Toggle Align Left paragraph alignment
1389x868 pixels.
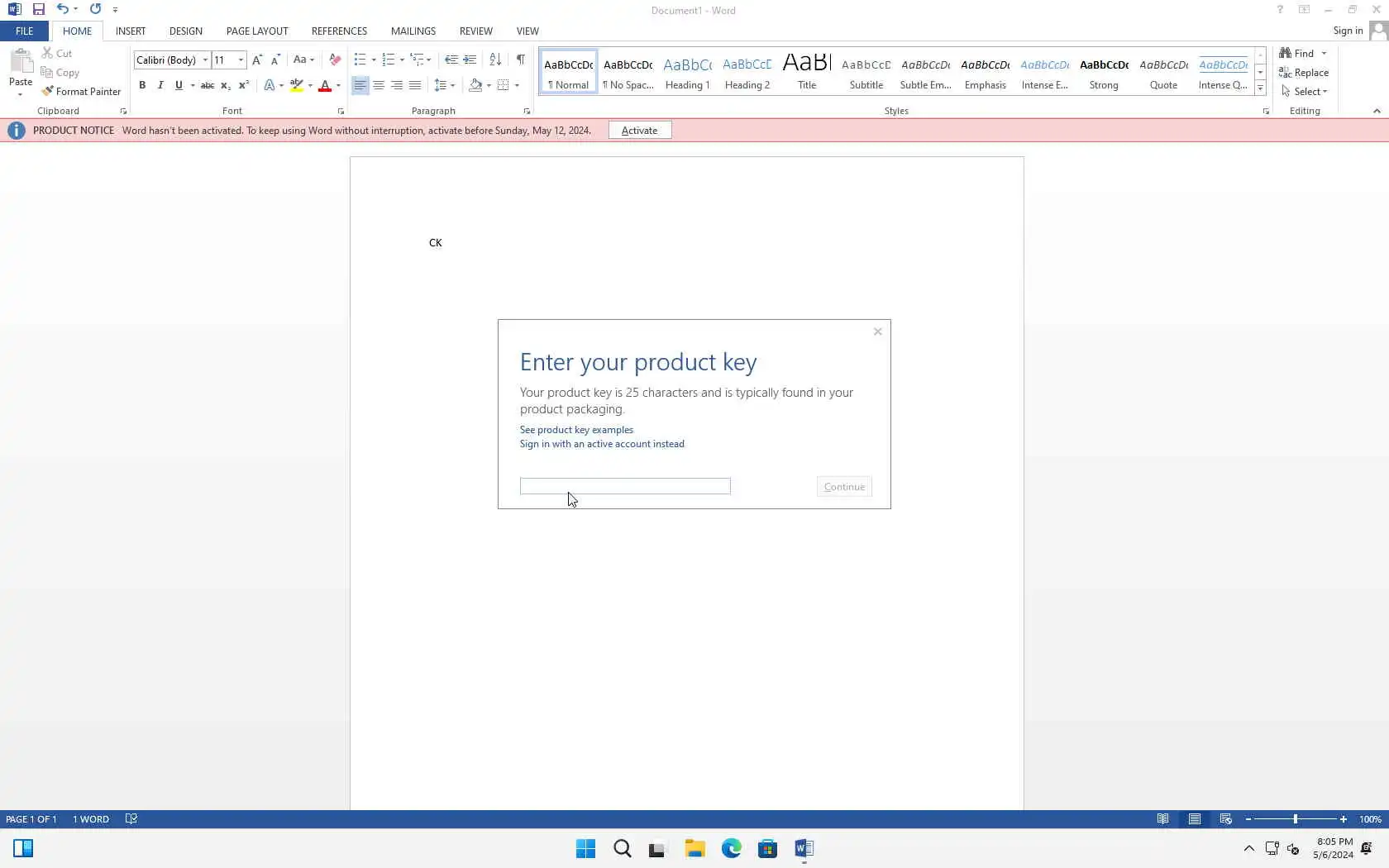tap(360, 85)
